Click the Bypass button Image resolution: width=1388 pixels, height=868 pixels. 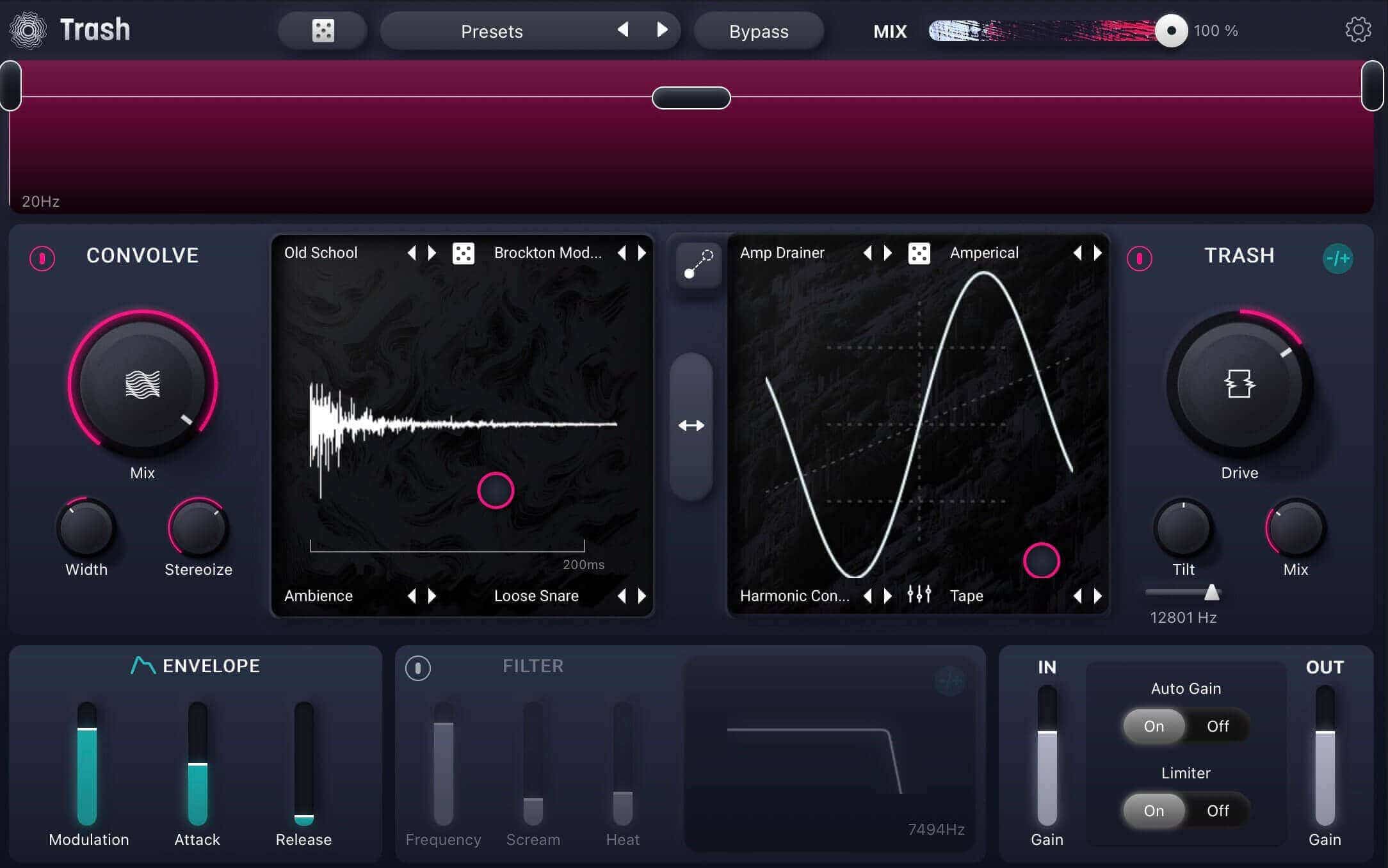[x=759, y=31]
